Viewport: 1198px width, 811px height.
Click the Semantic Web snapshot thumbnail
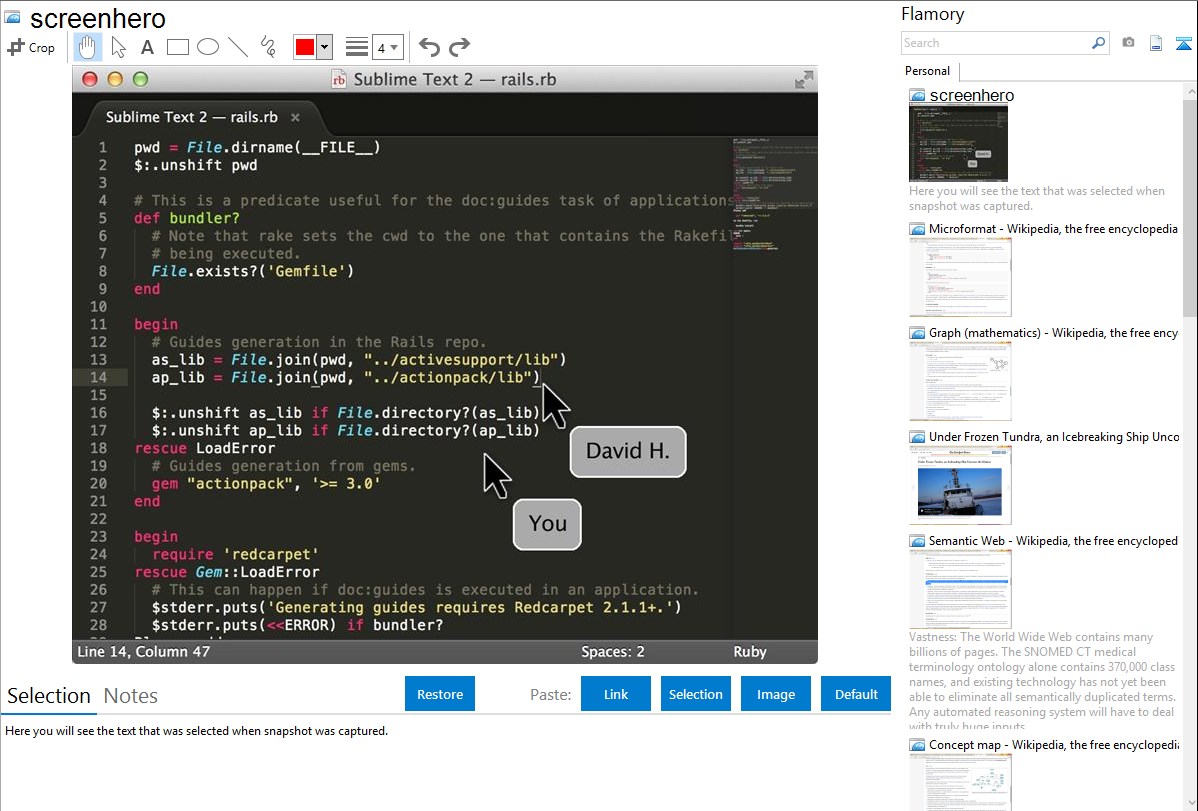point(960,589)
